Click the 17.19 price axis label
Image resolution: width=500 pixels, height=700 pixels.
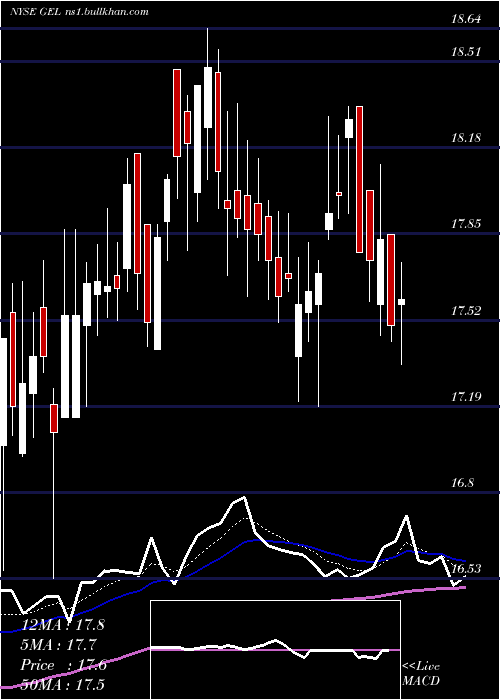tap(466, 397)
